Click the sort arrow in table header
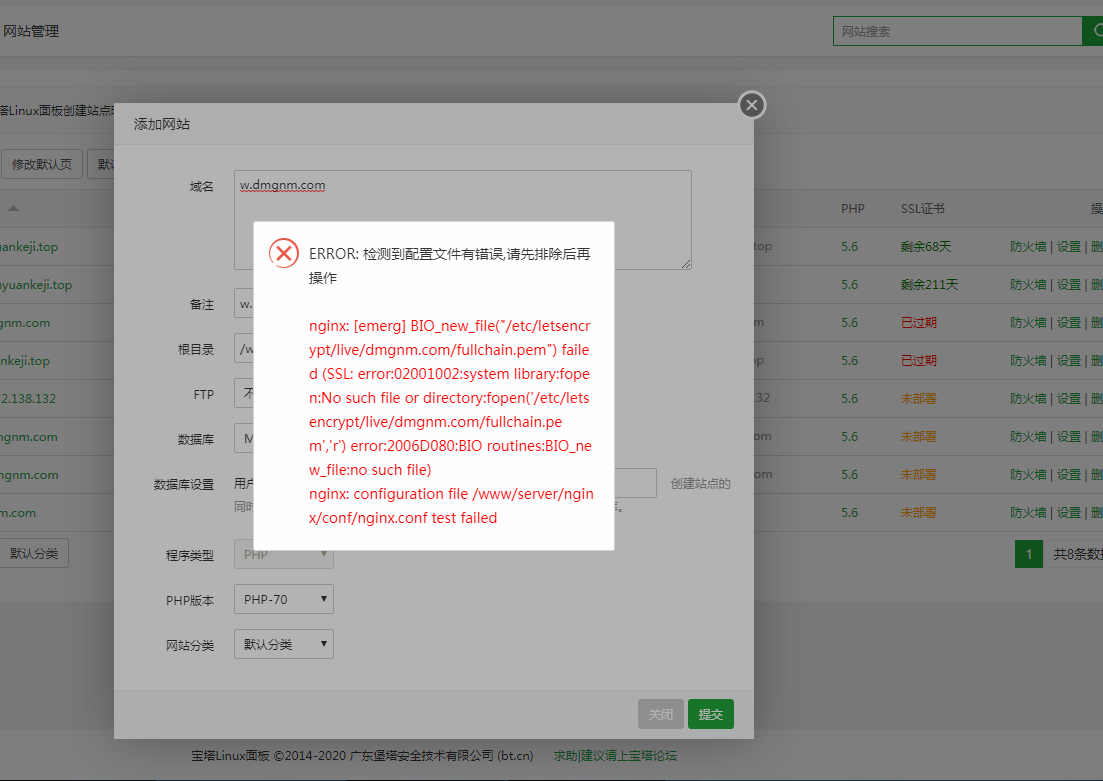Screen dimensions: 1103x781 13,208
